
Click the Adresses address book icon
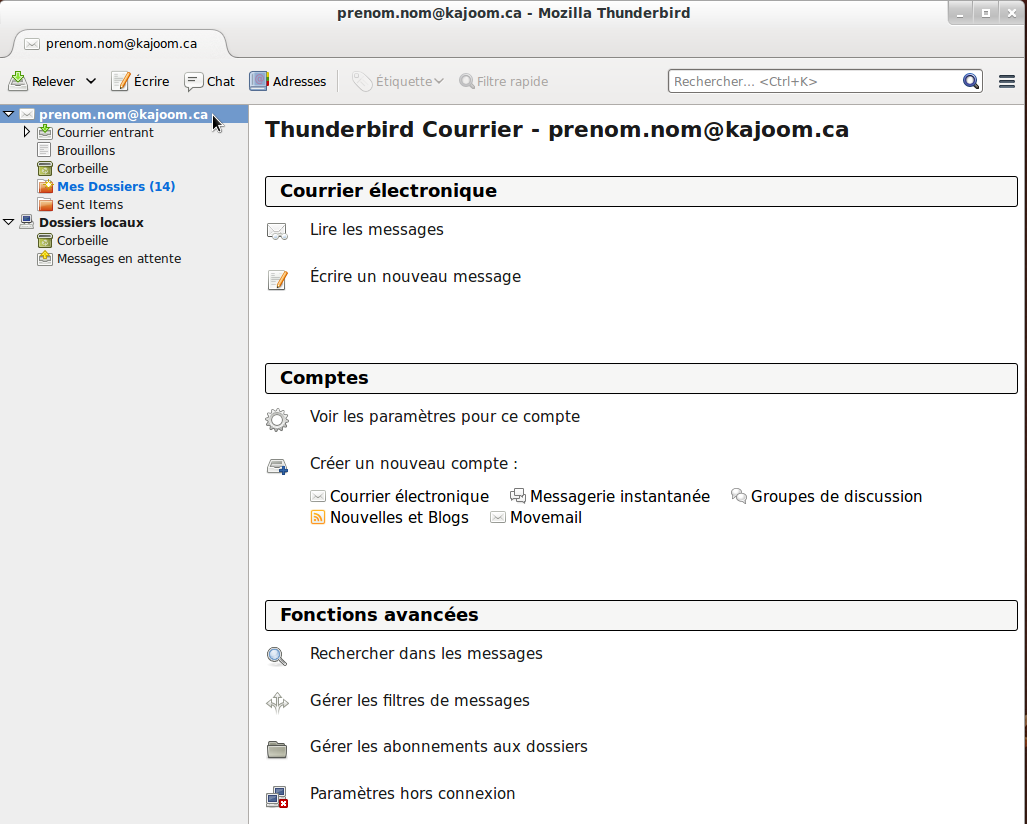click(x=259, y=81)
